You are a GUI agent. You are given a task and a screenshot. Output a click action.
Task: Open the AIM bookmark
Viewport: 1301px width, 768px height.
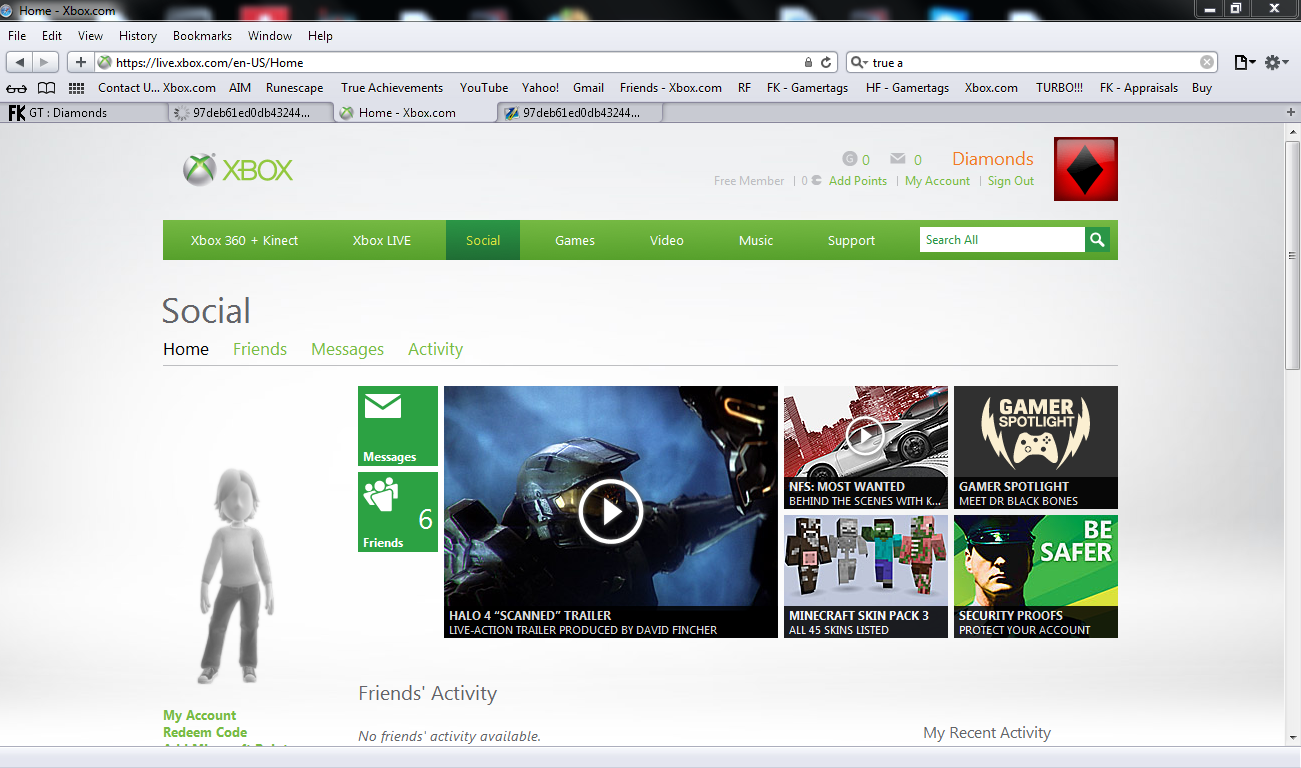pyautogui.click(x=240, y=88)
